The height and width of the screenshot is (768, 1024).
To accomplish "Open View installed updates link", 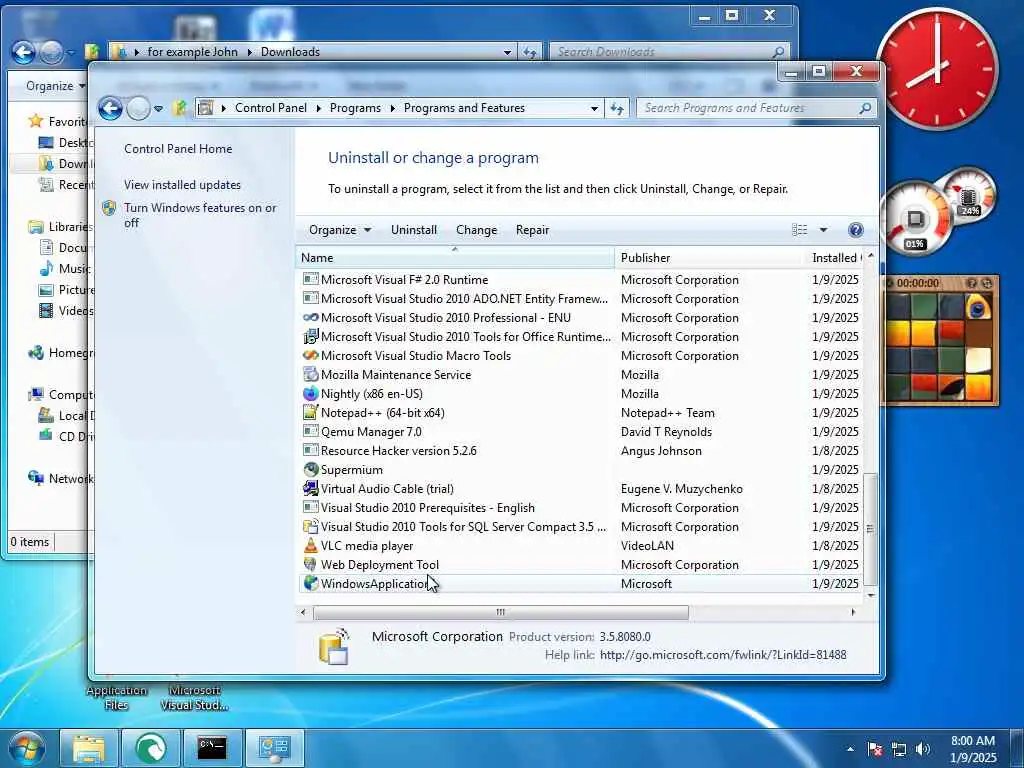I will [182, 185].
